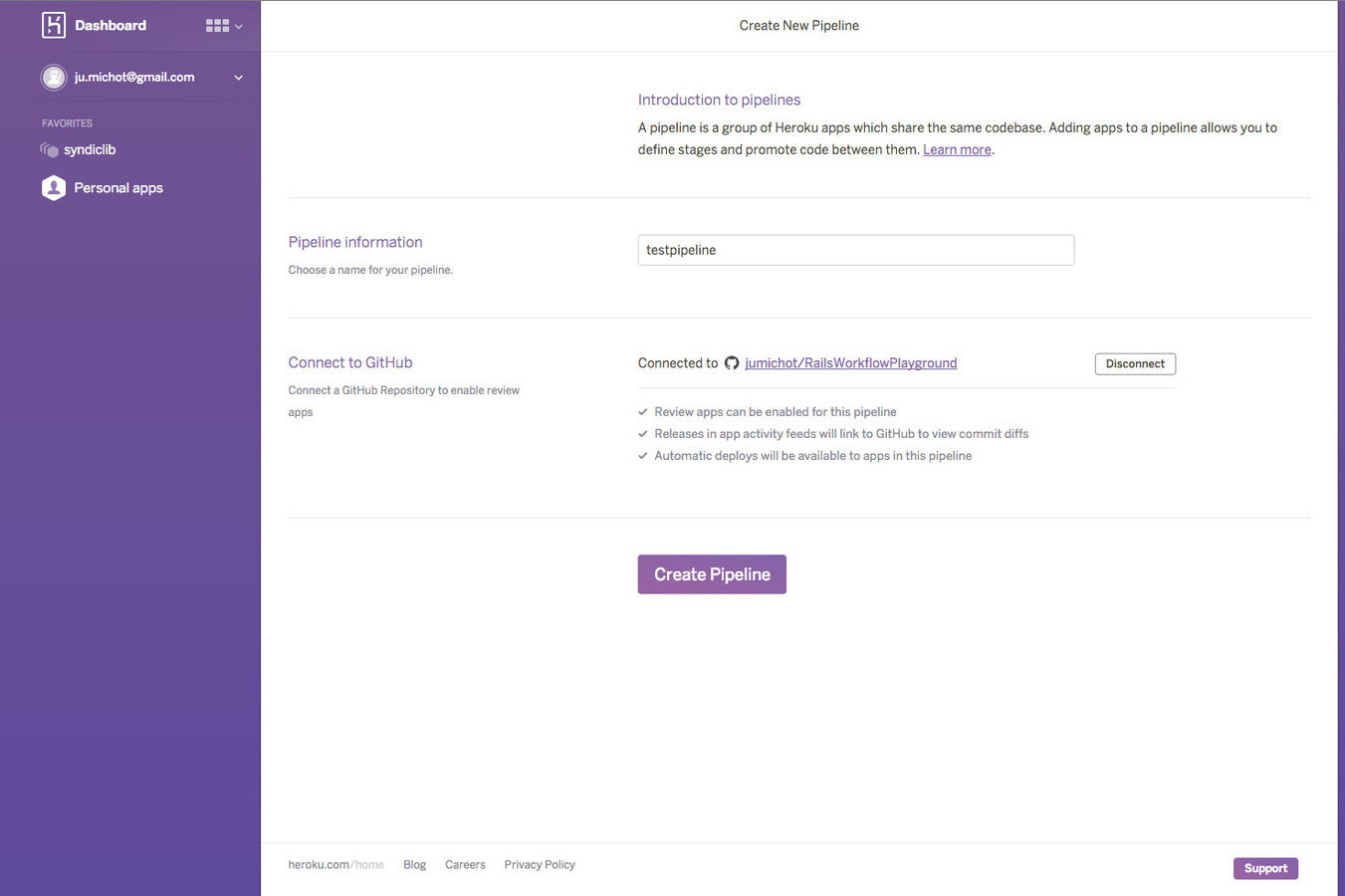Disconnect the GitHub repository
Image resolution: width=1345 pixels, height=896 pixels.
pos(1135,364)
